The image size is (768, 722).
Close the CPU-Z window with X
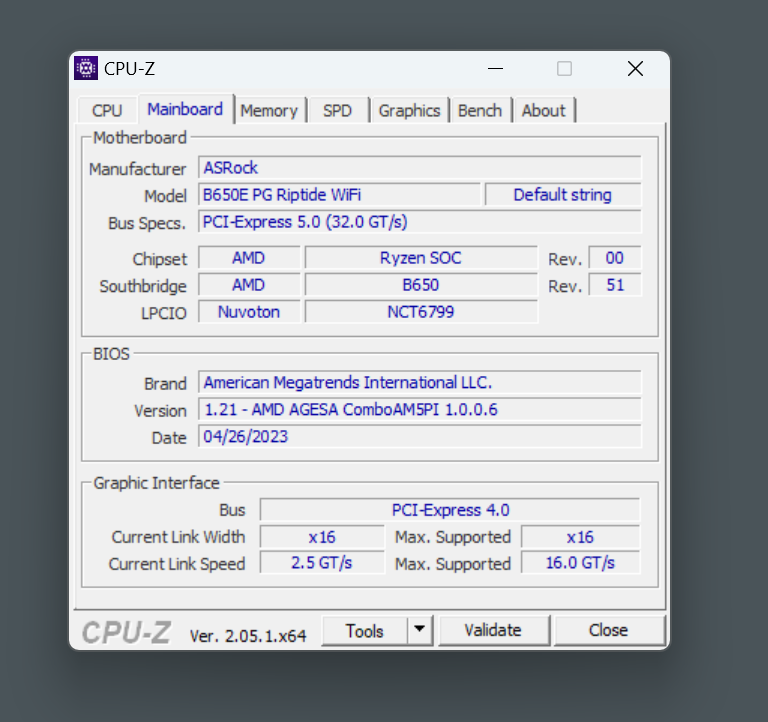point(635,69)
